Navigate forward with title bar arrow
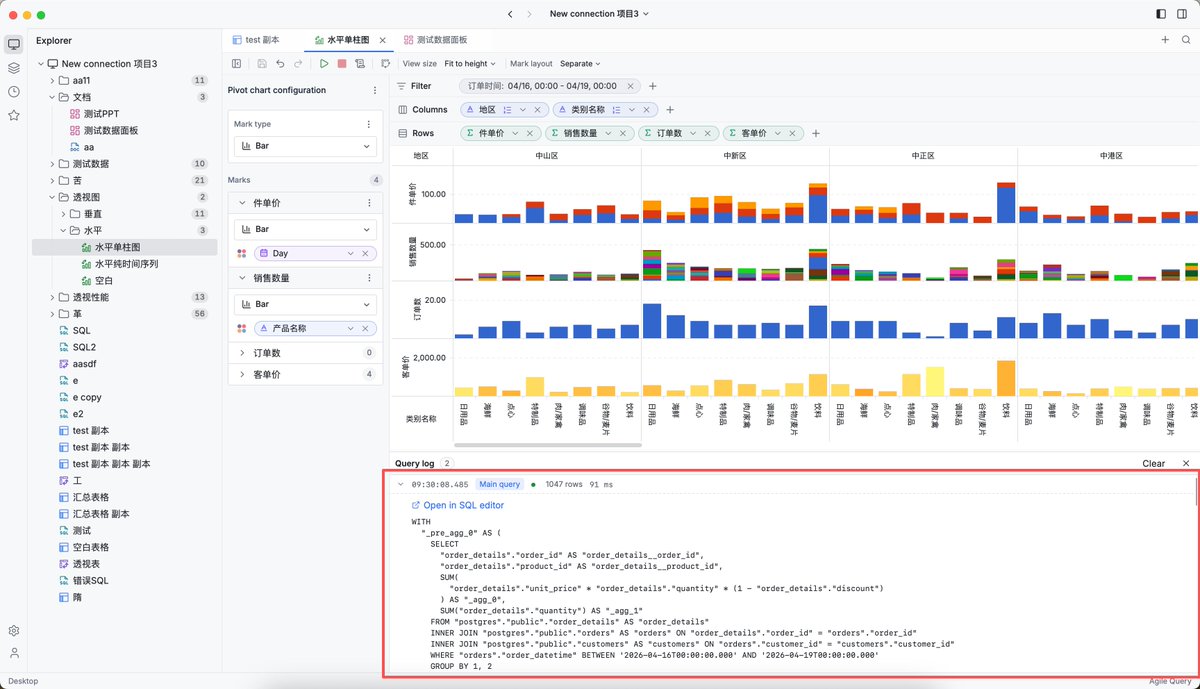This screenshot has width=1200, height=689. 531,14
